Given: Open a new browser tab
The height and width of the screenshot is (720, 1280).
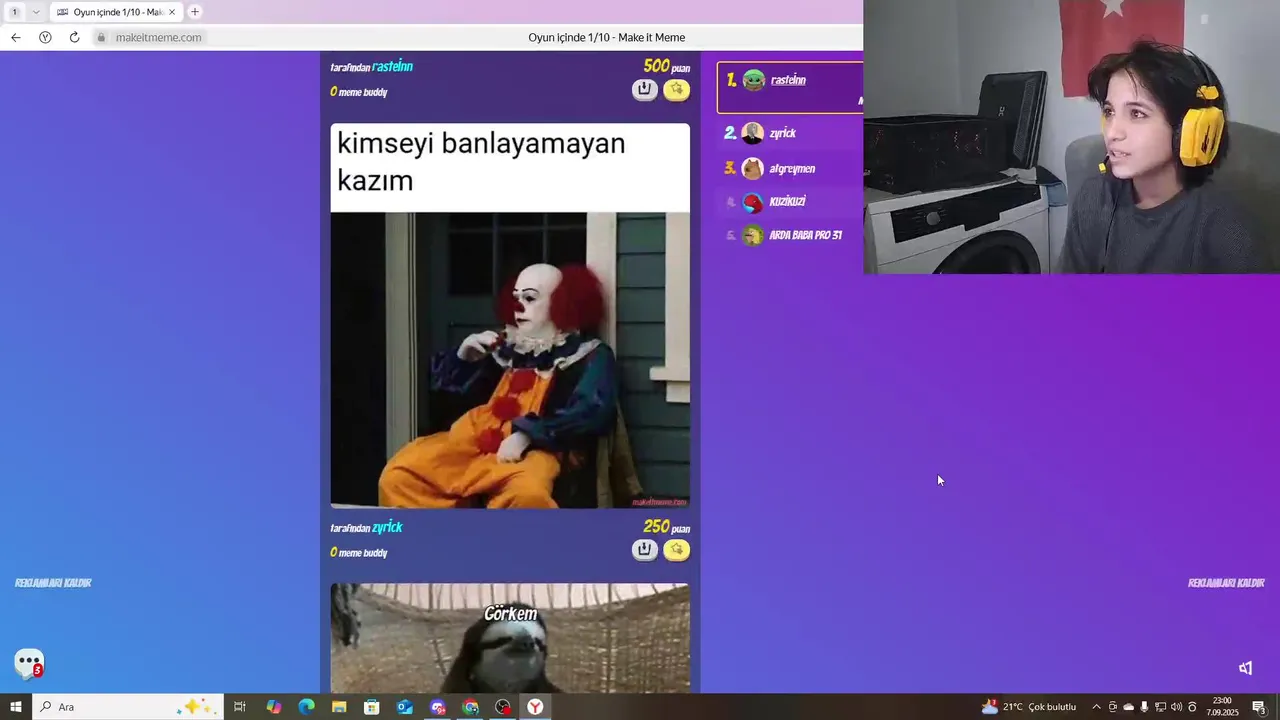Looking at the screenshot, I should click(195, 12).
